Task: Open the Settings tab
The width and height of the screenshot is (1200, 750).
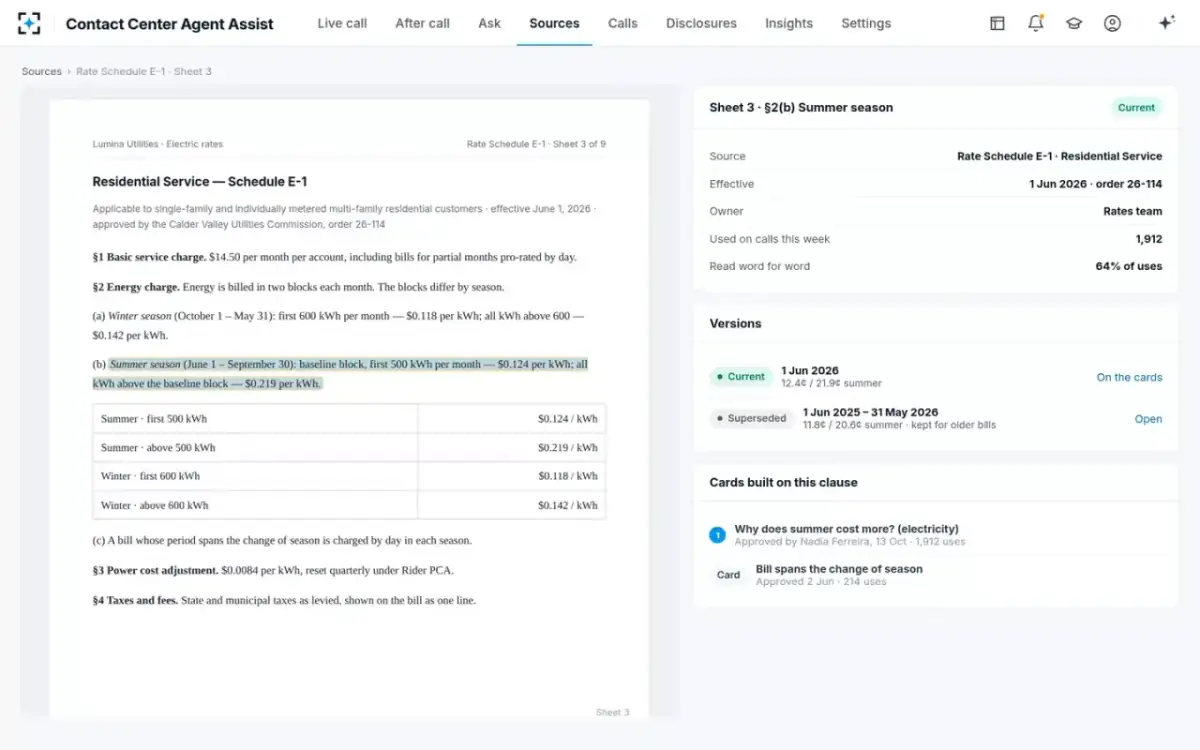Action: coord(866,23)
